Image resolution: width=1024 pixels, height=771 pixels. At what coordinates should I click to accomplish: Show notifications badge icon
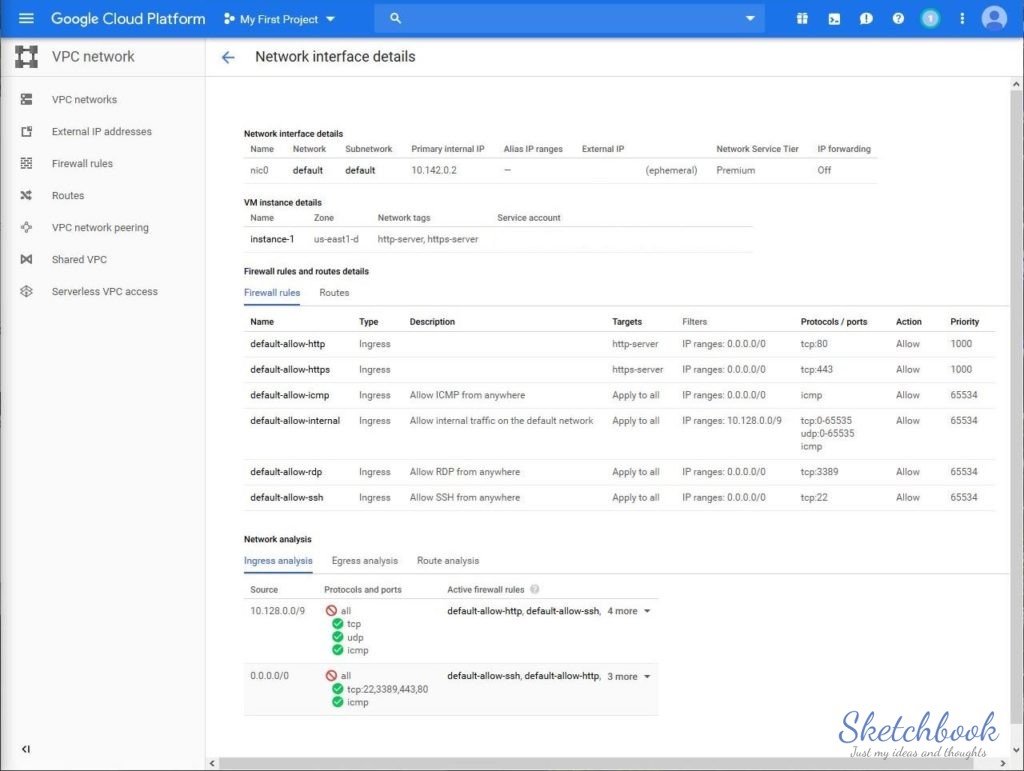[930, 18]
